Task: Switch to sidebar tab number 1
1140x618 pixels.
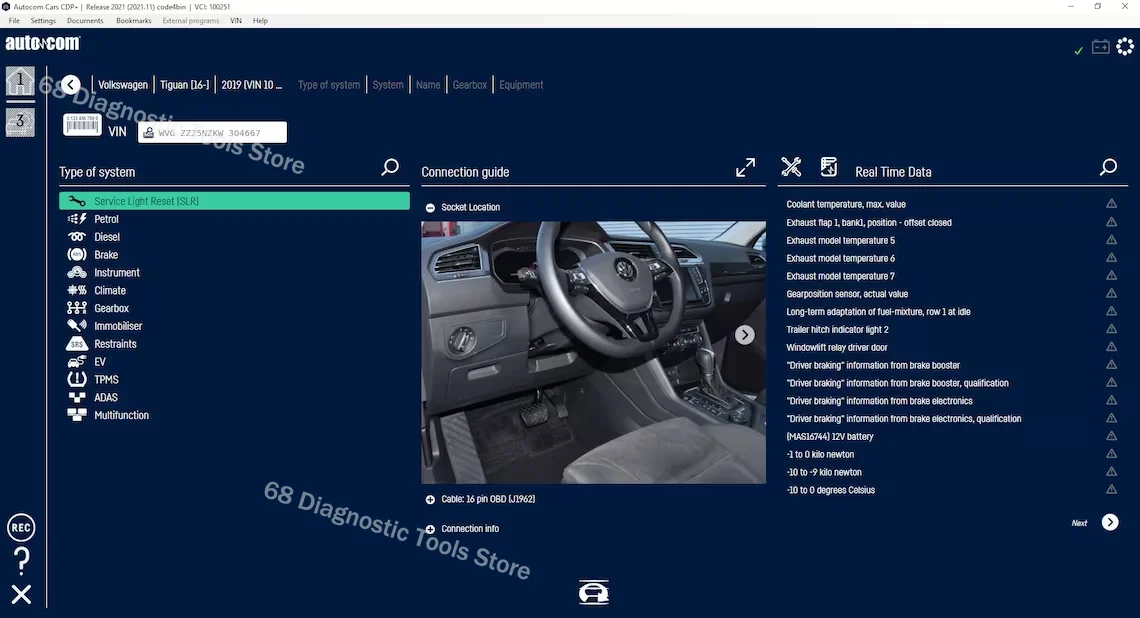Action: click(20, 81)
